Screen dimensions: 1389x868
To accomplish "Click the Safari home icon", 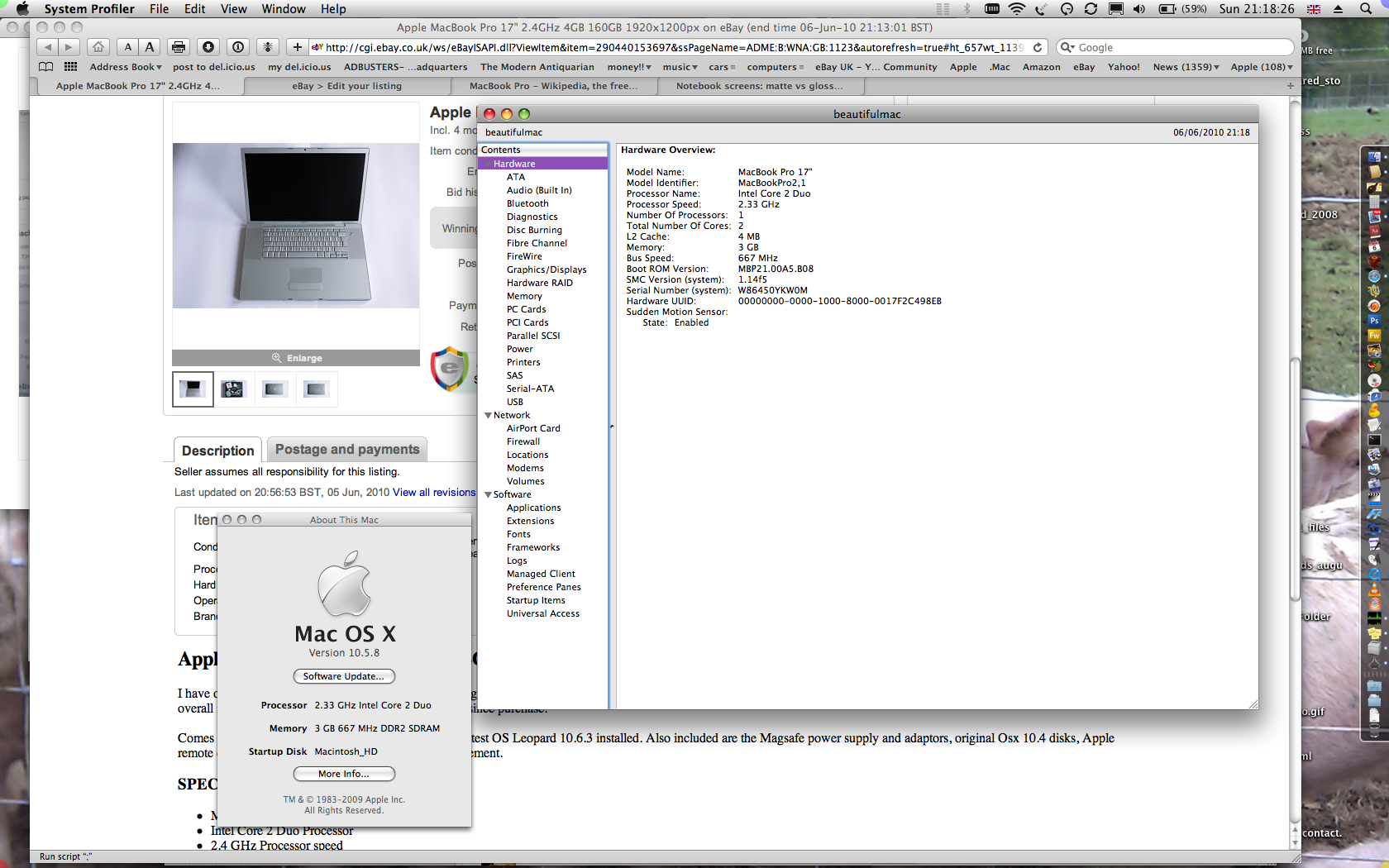I will click(x=98, y=47).
